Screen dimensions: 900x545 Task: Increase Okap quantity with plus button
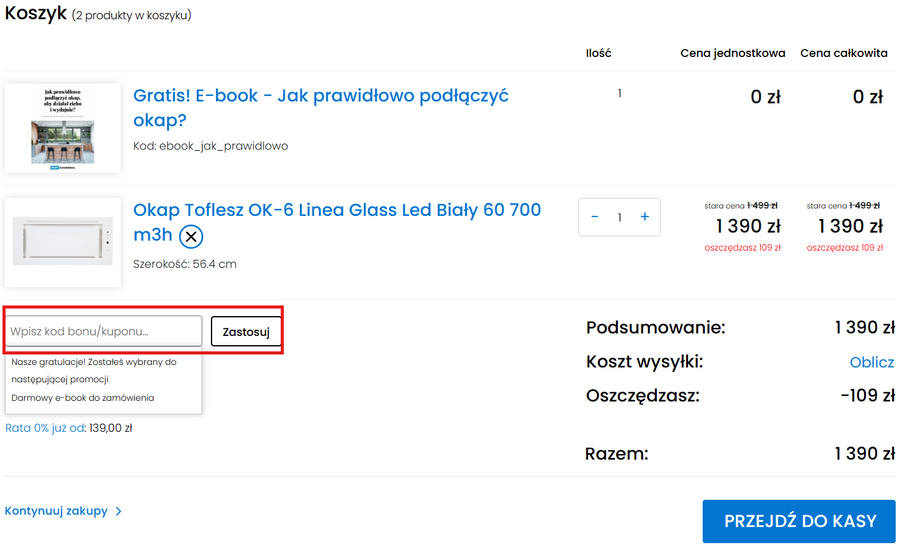pos(644,217)
